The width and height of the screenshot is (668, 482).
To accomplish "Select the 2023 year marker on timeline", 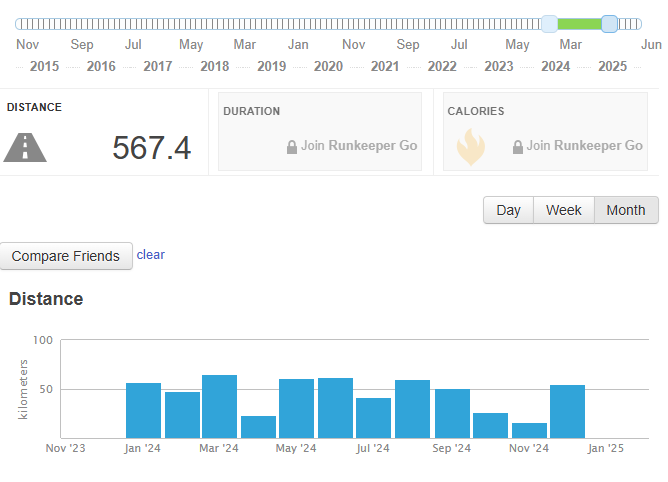I will (x=499, y=66).
